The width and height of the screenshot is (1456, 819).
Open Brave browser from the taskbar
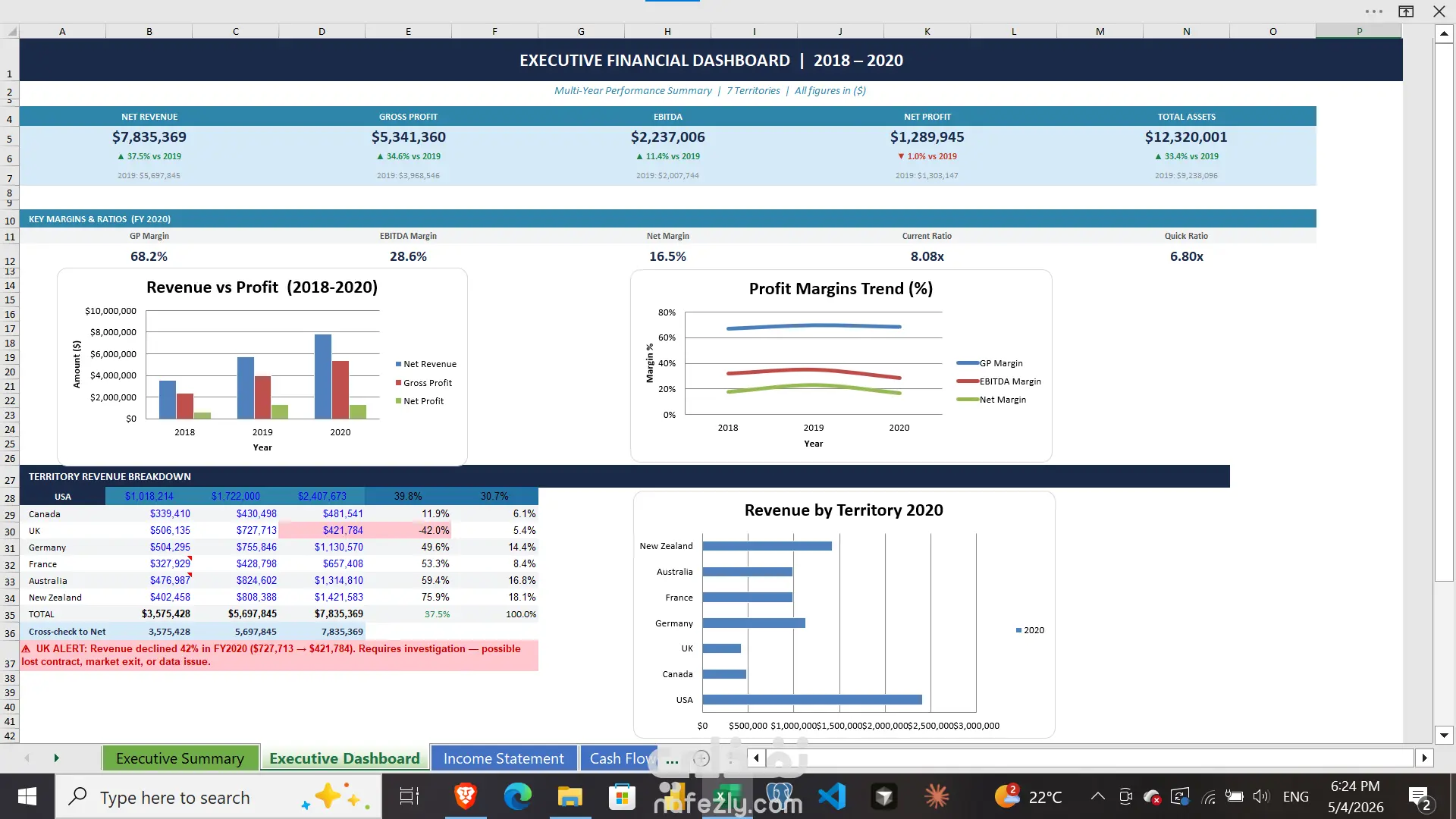click(465, 796)
